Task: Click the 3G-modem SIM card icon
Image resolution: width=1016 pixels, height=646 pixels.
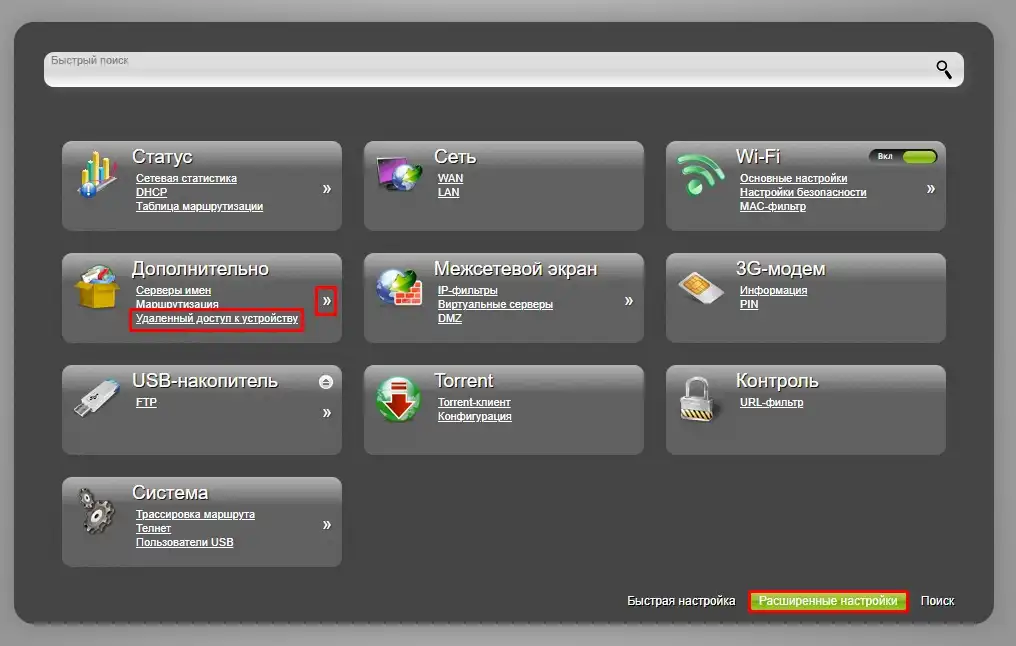Action: 702,288
